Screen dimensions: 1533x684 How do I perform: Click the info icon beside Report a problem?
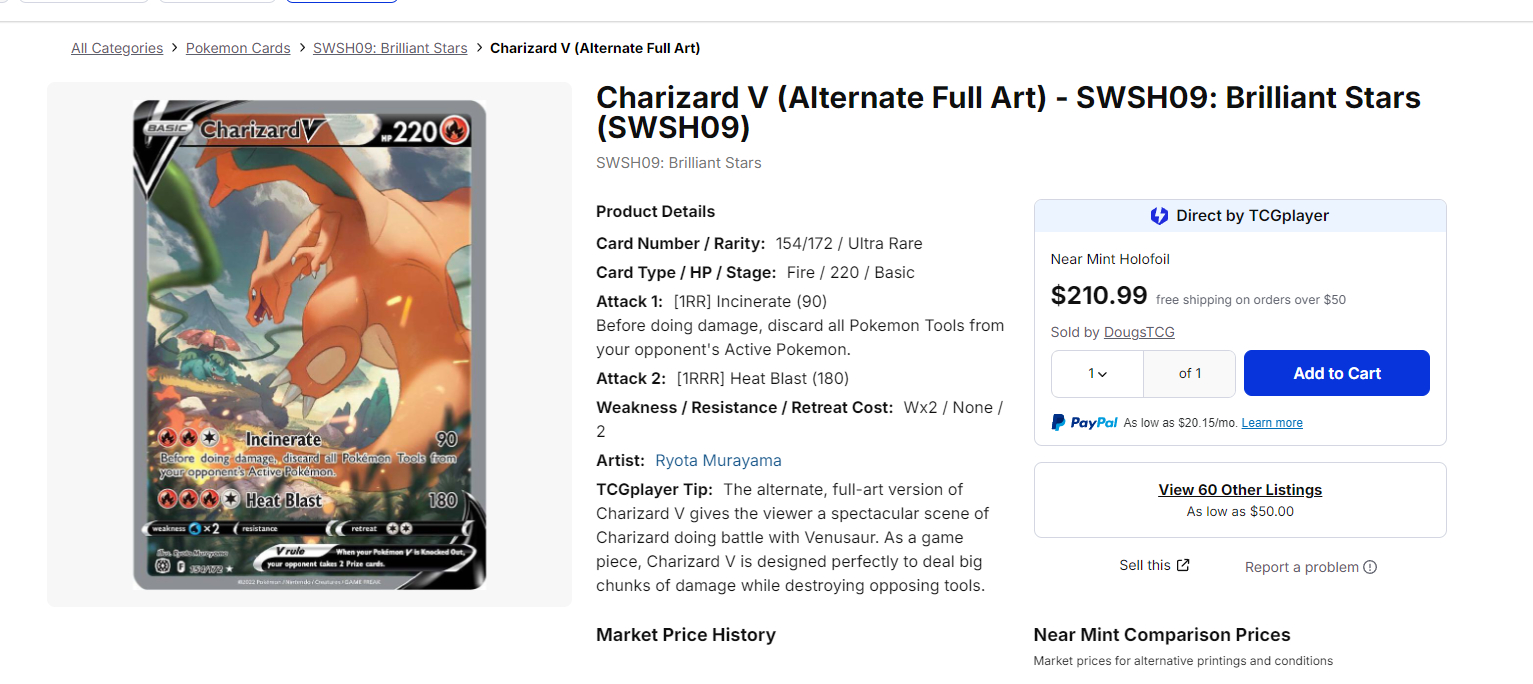(1370, 567)
